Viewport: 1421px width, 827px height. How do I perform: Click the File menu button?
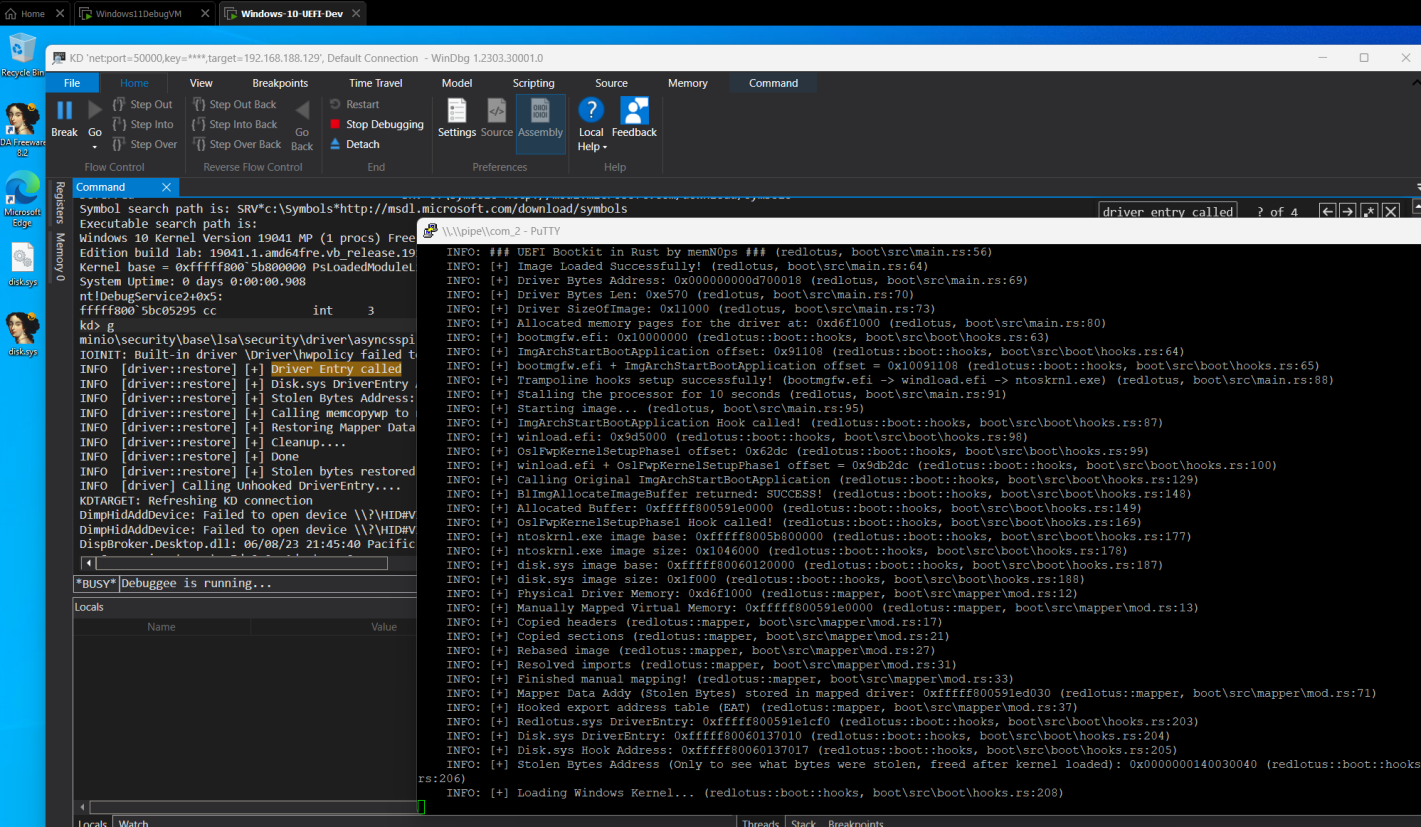(x=72, y=83)
